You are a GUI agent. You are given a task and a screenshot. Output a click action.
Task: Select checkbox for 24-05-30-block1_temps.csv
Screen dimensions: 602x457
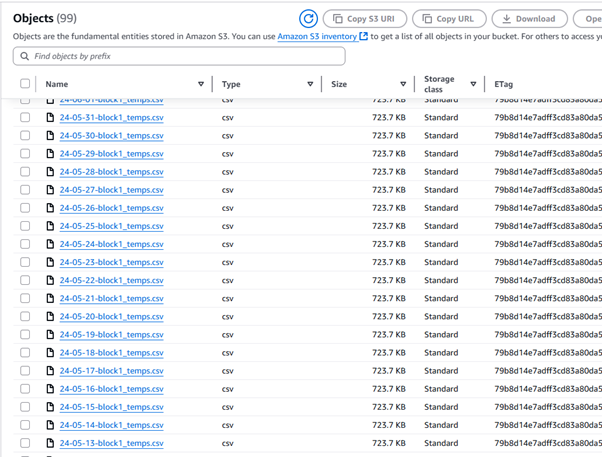coord(25,135)
